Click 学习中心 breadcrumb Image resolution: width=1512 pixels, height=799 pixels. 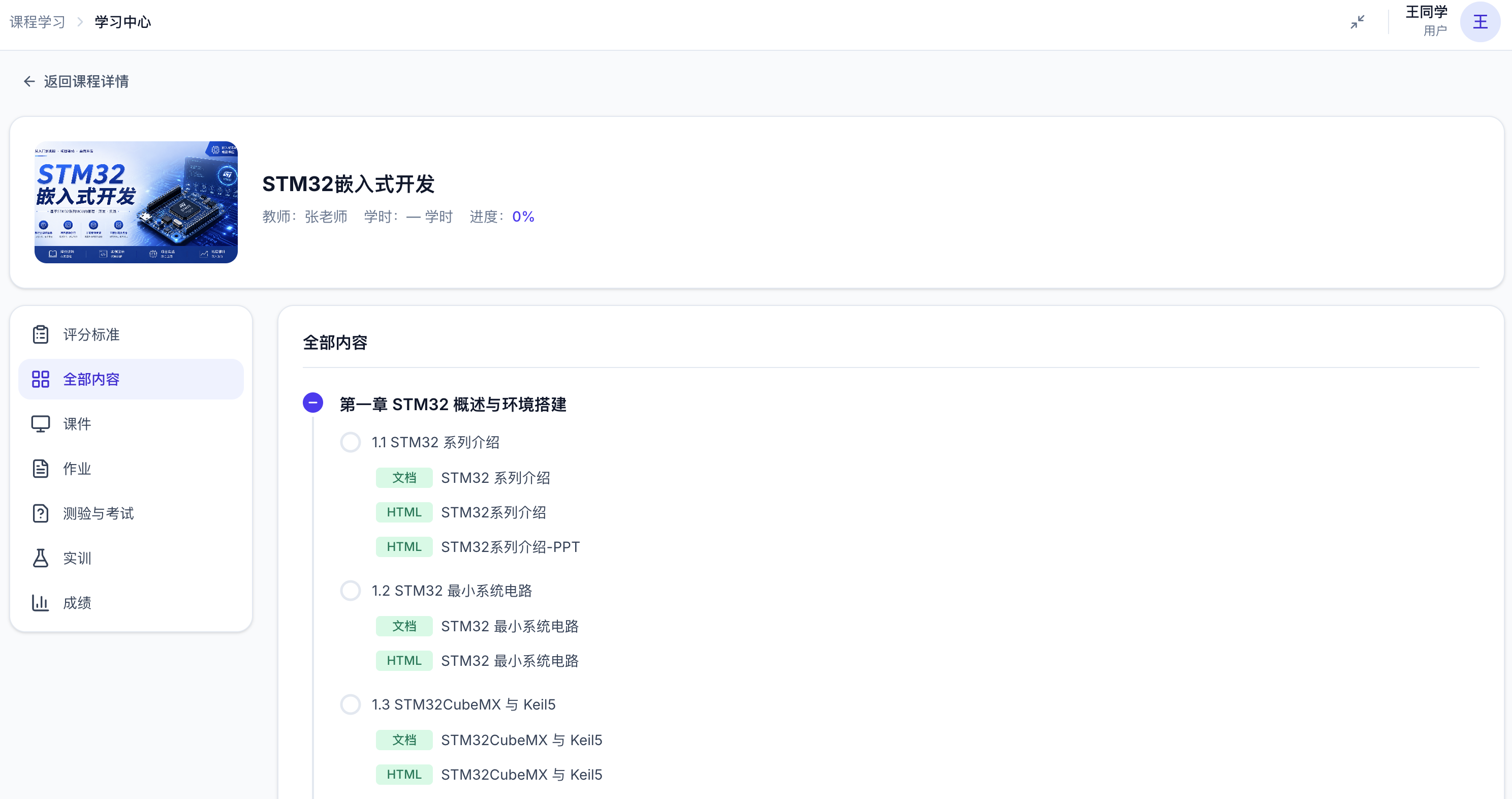122,22
